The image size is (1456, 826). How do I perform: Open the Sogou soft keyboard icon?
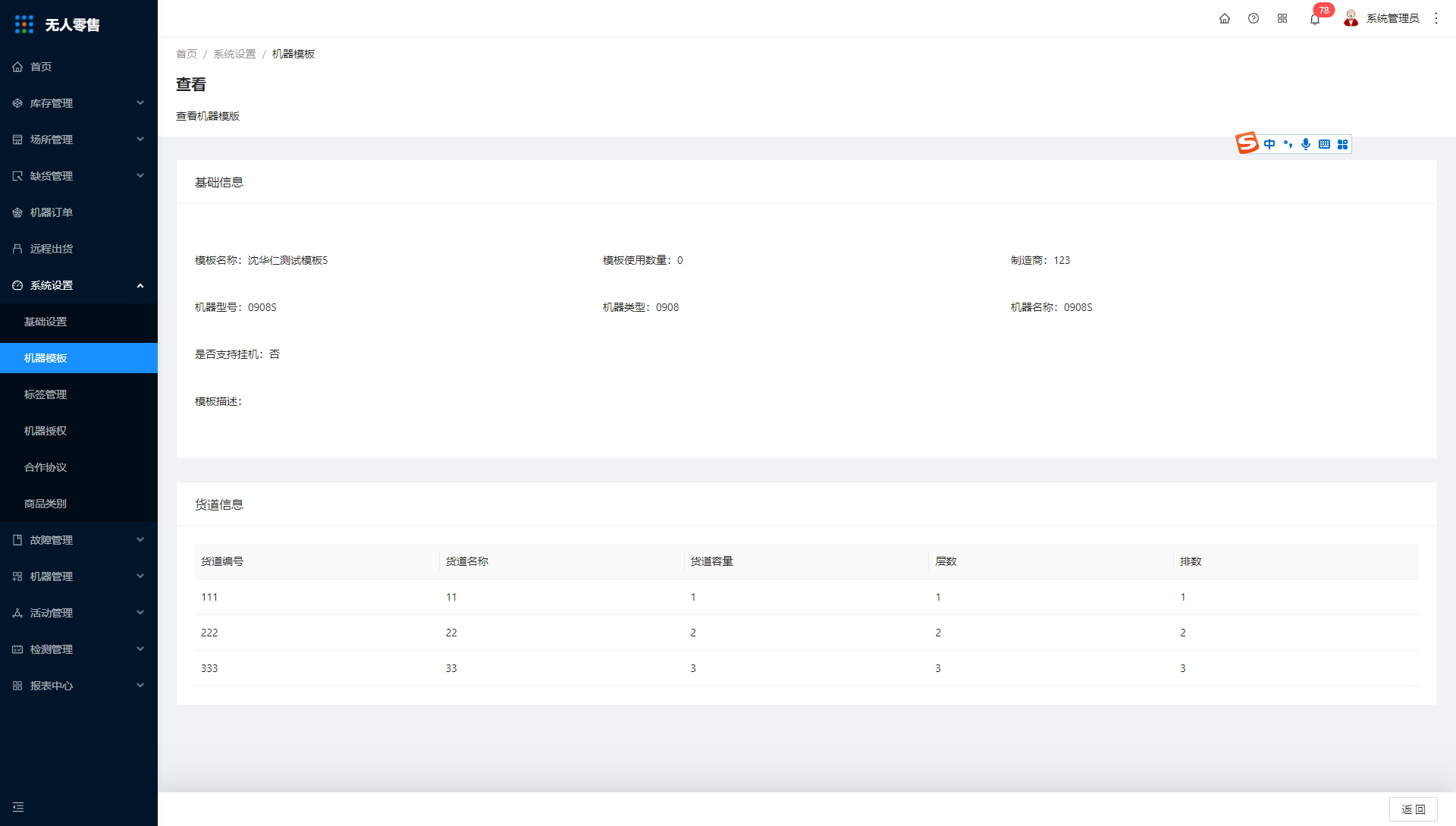coord(1324,144)
